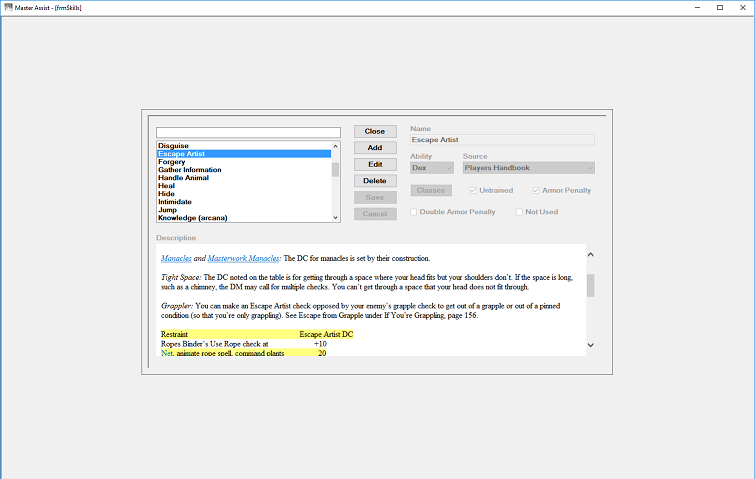Click the Restraint table header
The image size is (755, 479).
(174, 334)
